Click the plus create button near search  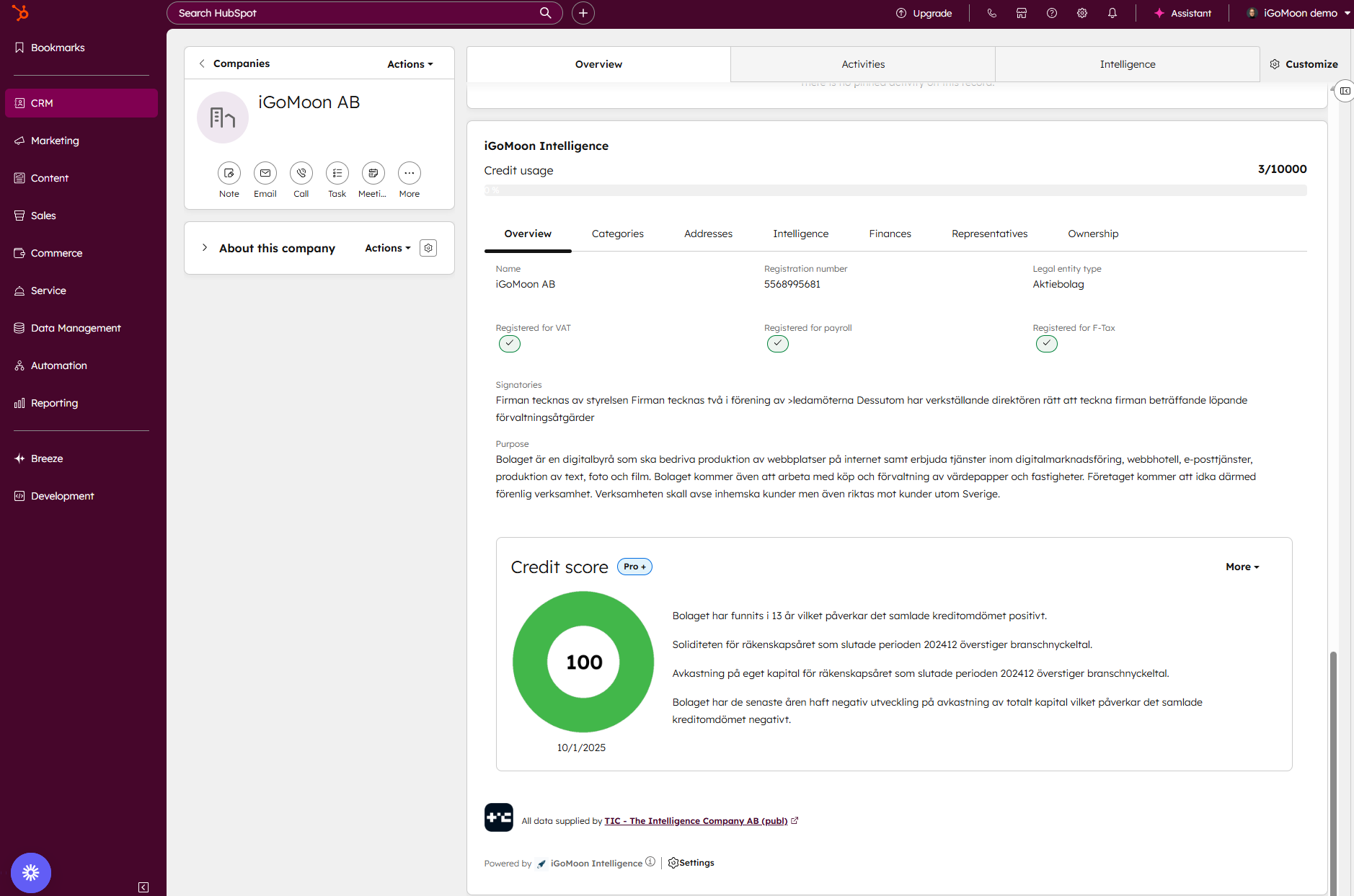pos(583,13)
